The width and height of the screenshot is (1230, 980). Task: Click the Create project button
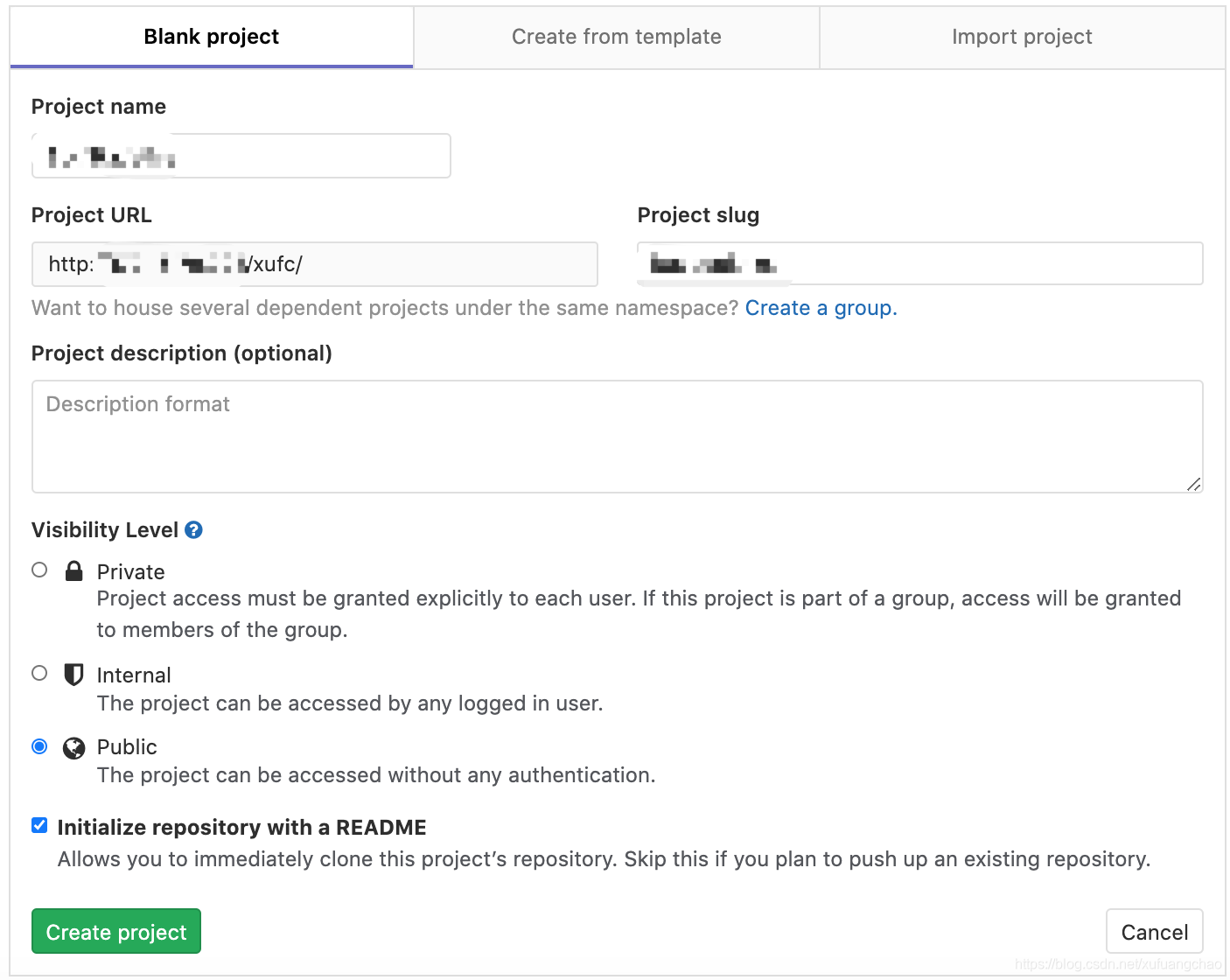click(116, 931)
